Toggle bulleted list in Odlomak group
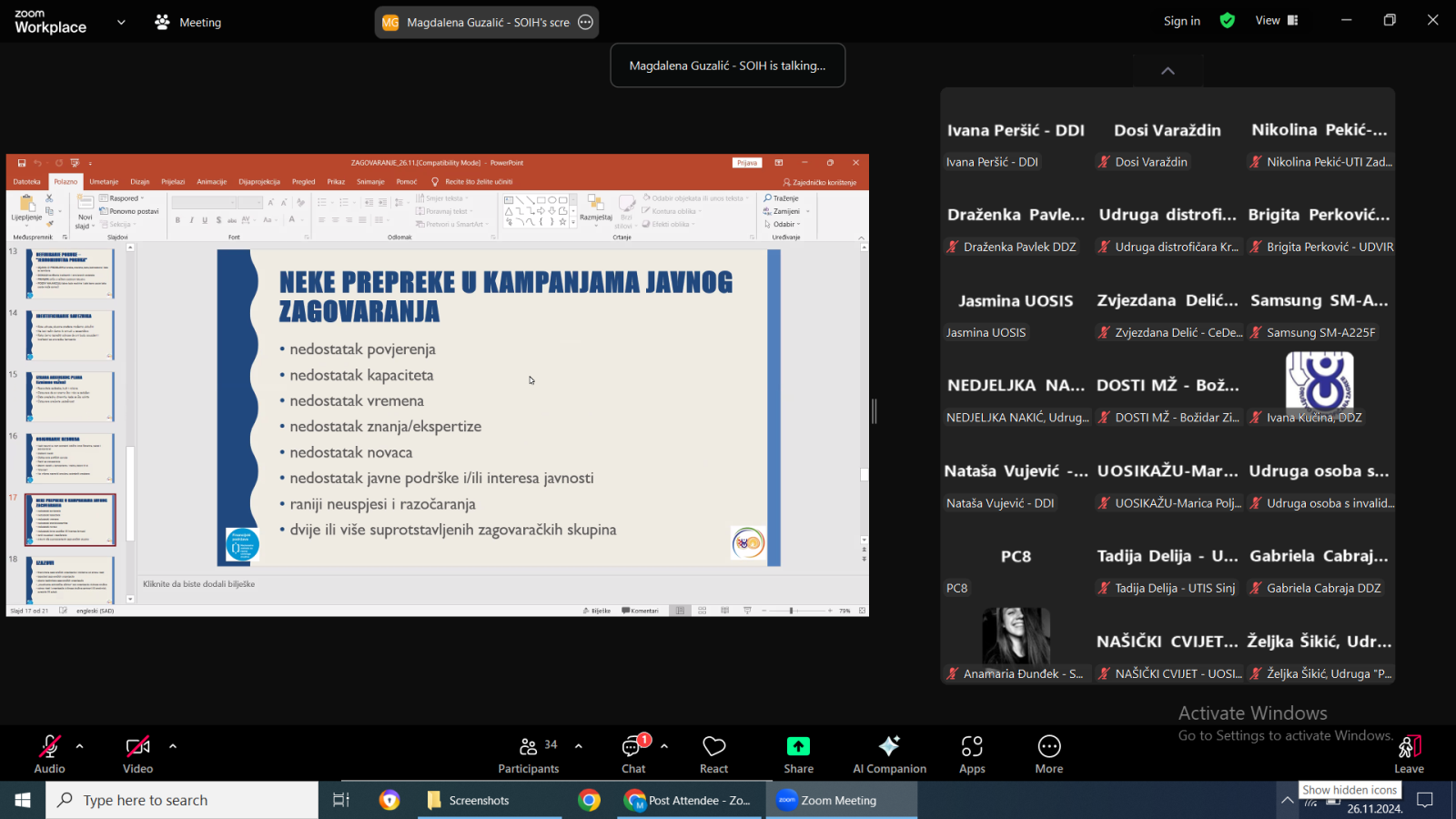This screenshot has width=1456, height=819. [x=322, y=202]
